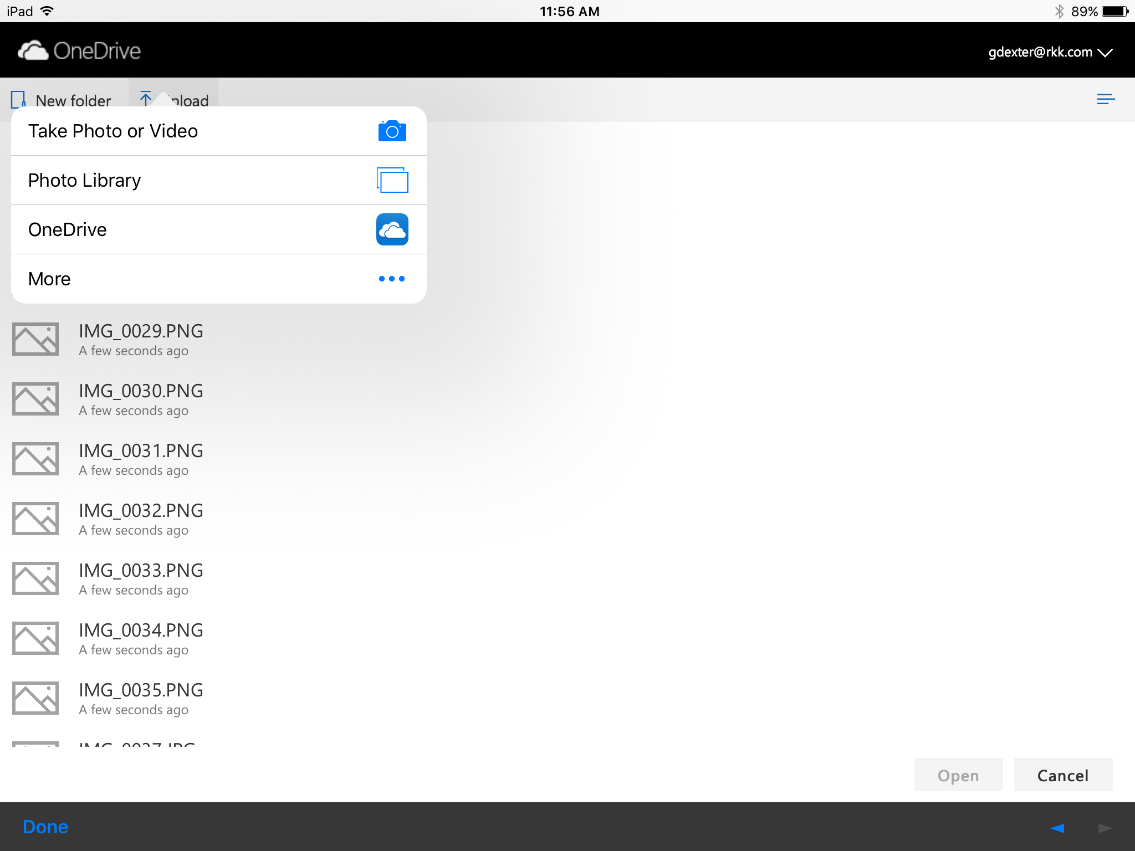Tap the browser forward arrow
Viewport: 1135px width, 851px height.
pos(1105,828)
